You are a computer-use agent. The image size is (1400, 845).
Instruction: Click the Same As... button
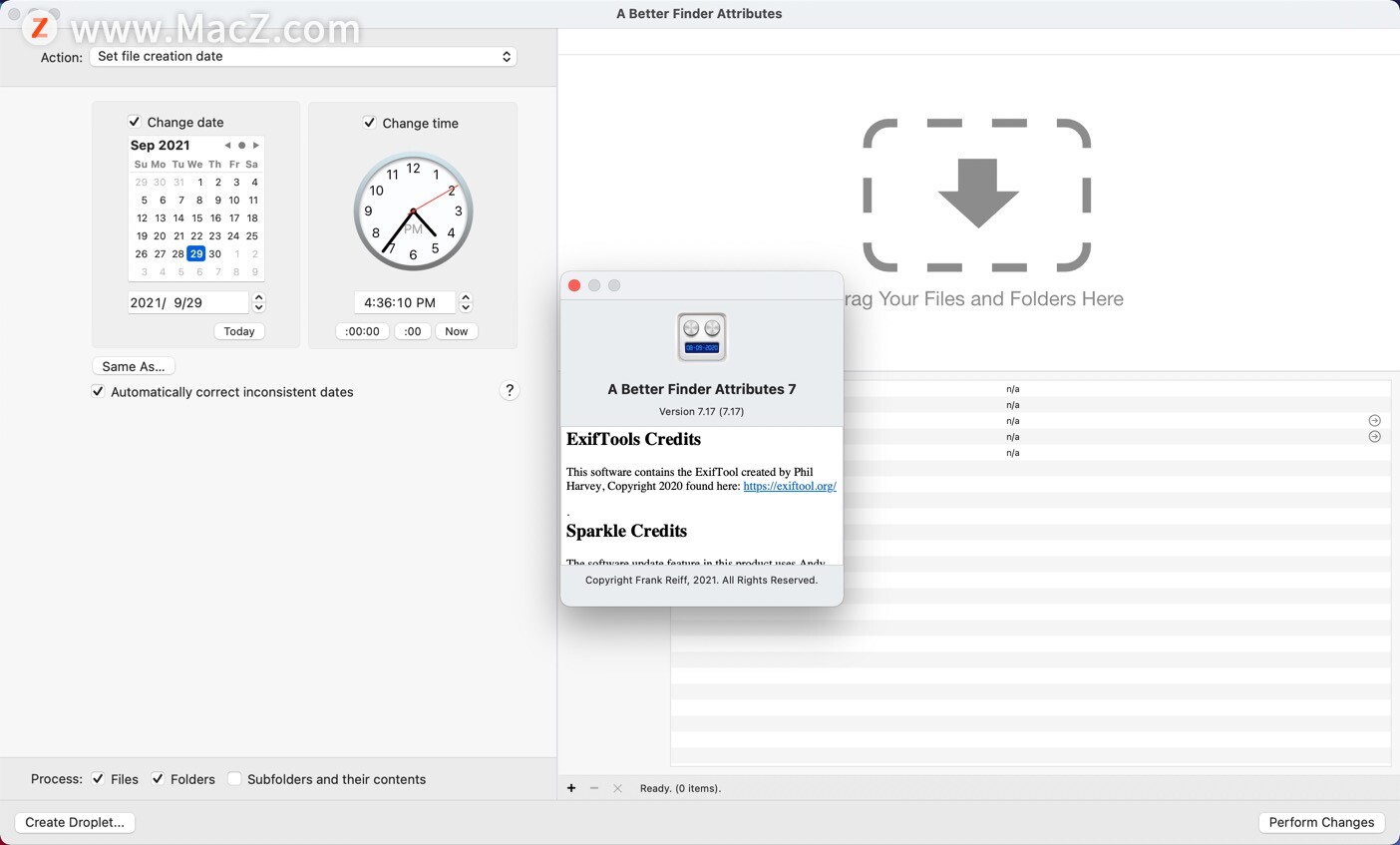pos(134,366)
